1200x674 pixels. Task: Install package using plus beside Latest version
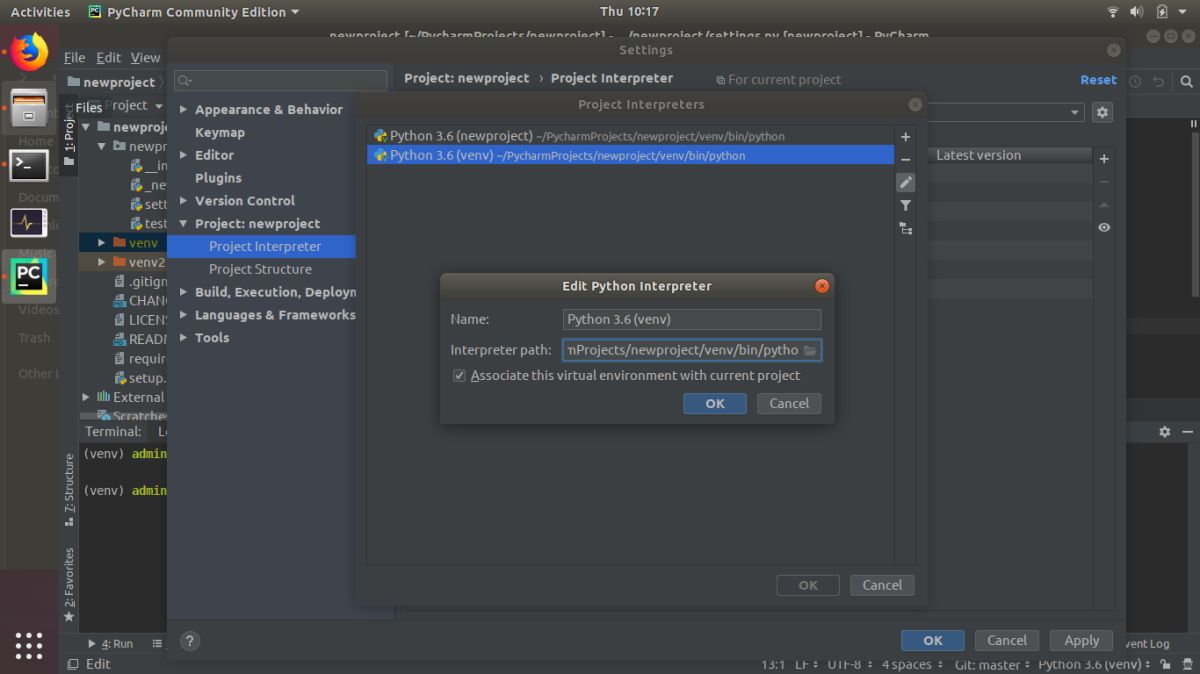[x=1104, y=159]
